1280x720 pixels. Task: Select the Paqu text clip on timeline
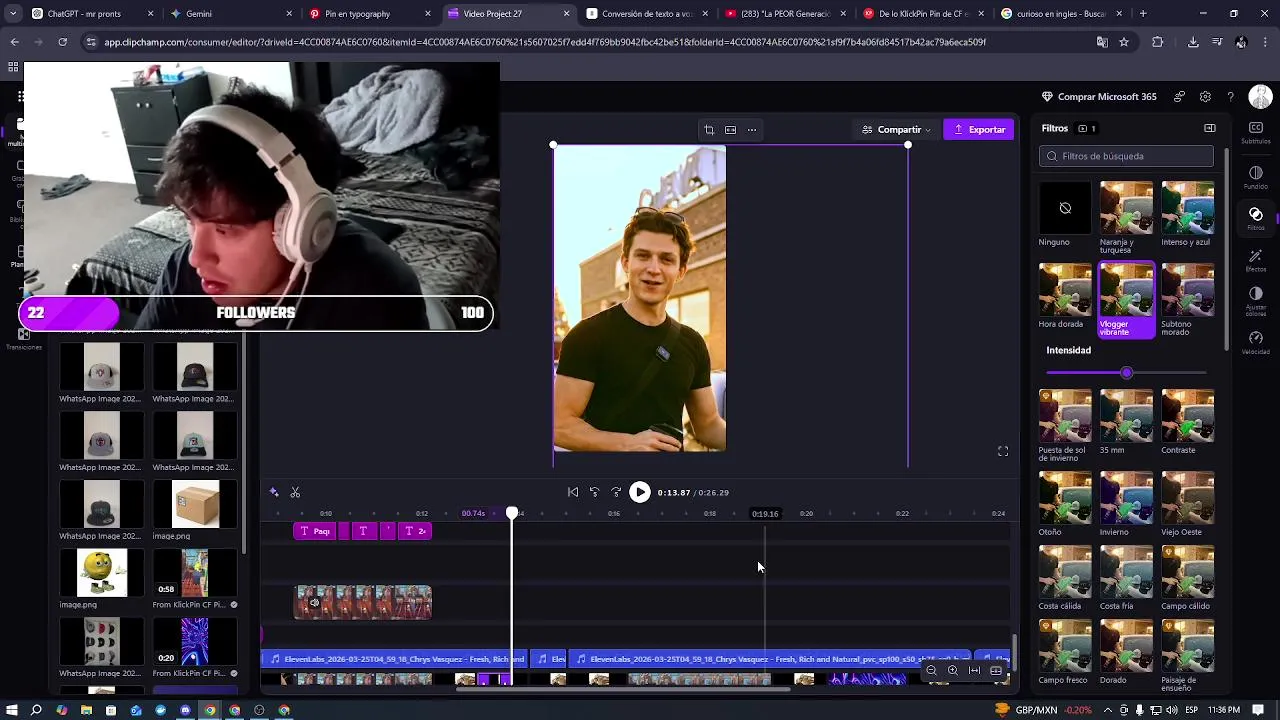315,531
